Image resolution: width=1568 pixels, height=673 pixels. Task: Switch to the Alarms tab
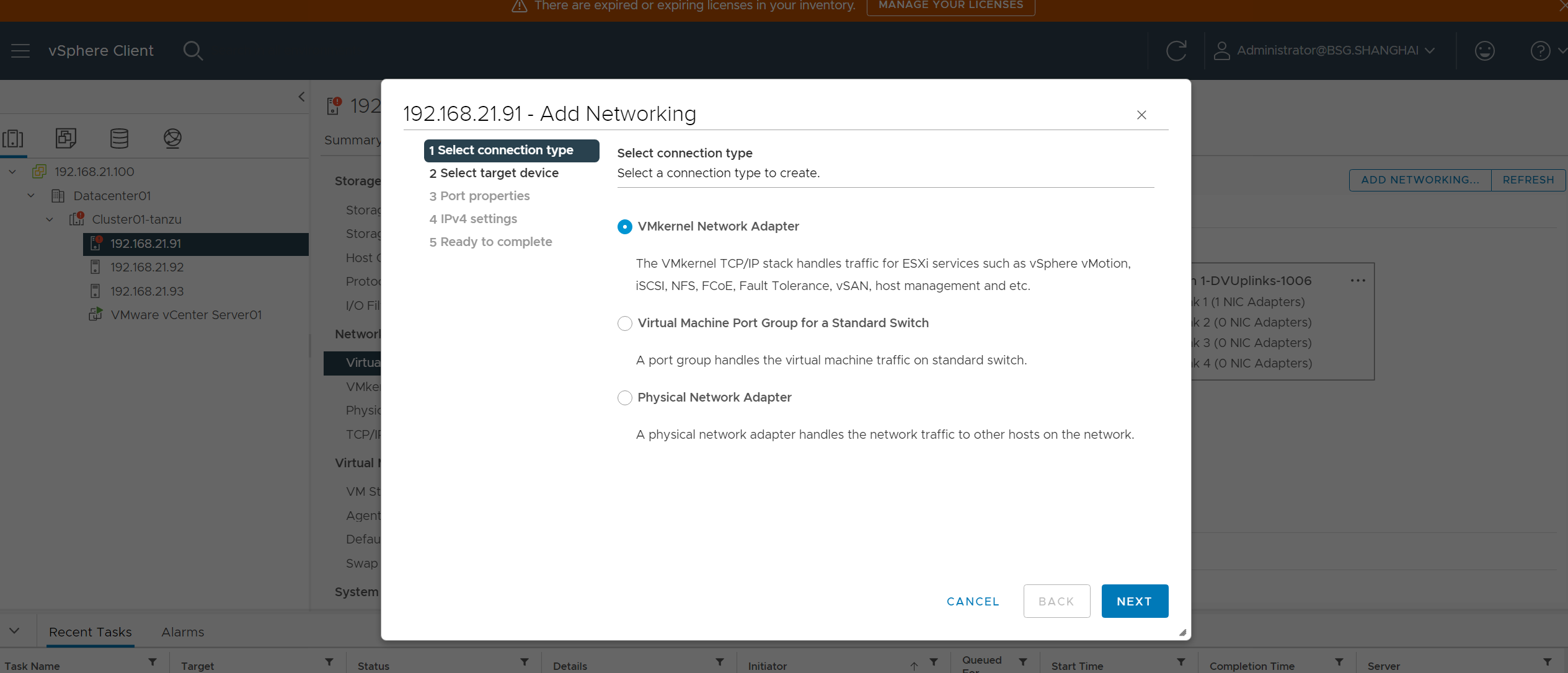pyautogui.click(x=182, y=632)
